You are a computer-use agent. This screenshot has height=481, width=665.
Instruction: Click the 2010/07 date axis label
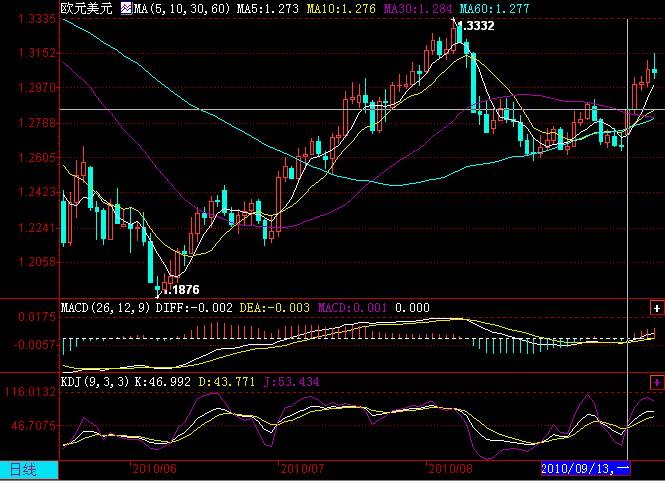[x=302, y=469]
